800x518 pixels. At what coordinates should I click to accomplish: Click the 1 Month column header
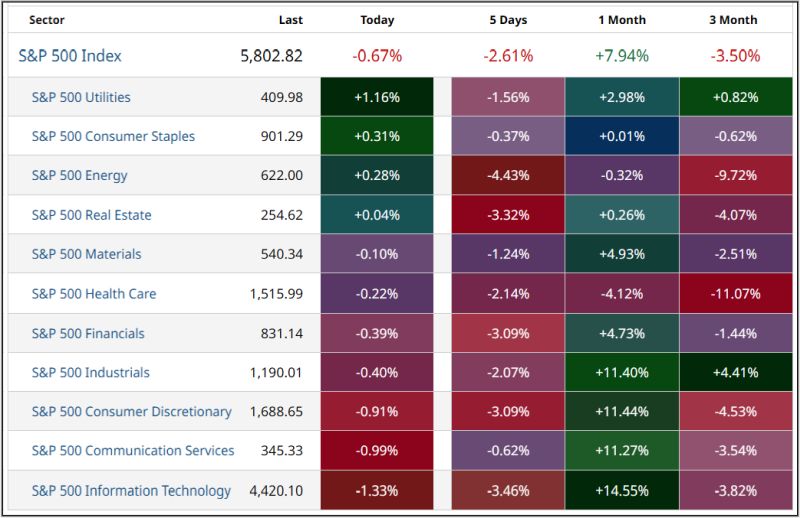click(622, 20)
